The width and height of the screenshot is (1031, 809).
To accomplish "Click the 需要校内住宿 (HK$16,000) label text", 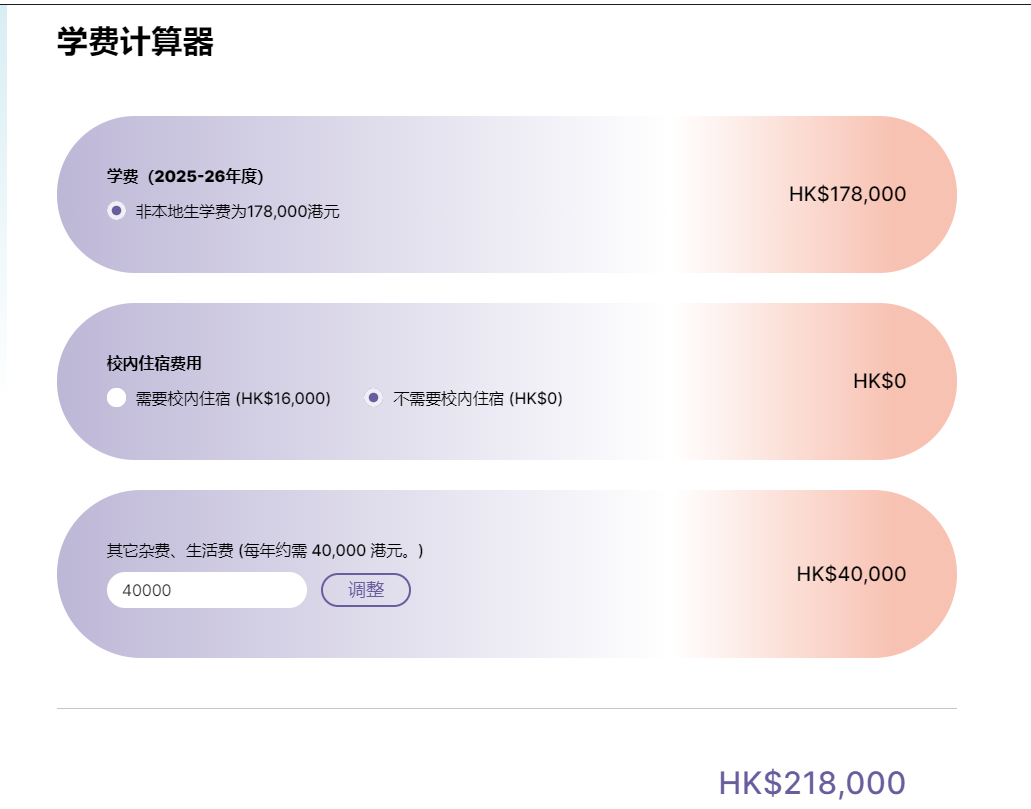I will click(233, 398).
